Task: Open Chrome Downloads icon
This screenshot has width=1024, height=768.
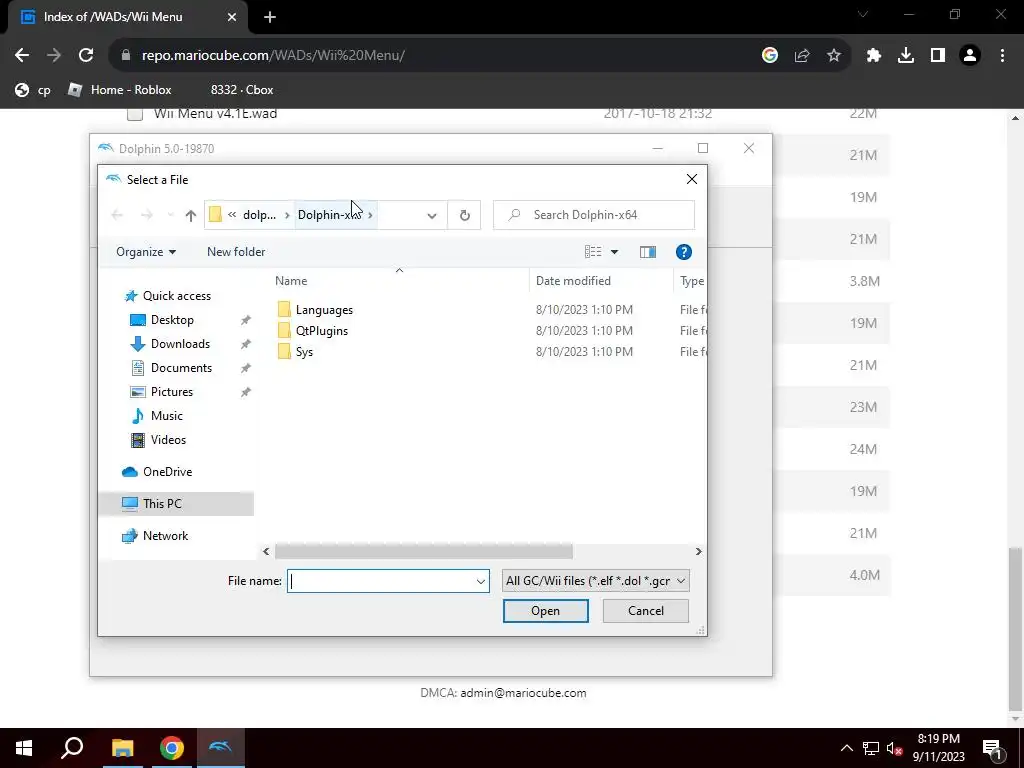Action: tap(906, 56)
